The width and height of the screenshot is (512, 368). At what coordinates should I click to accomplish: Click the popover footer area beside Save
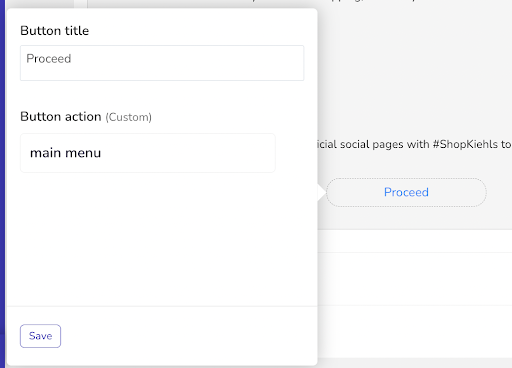[189, 336]
